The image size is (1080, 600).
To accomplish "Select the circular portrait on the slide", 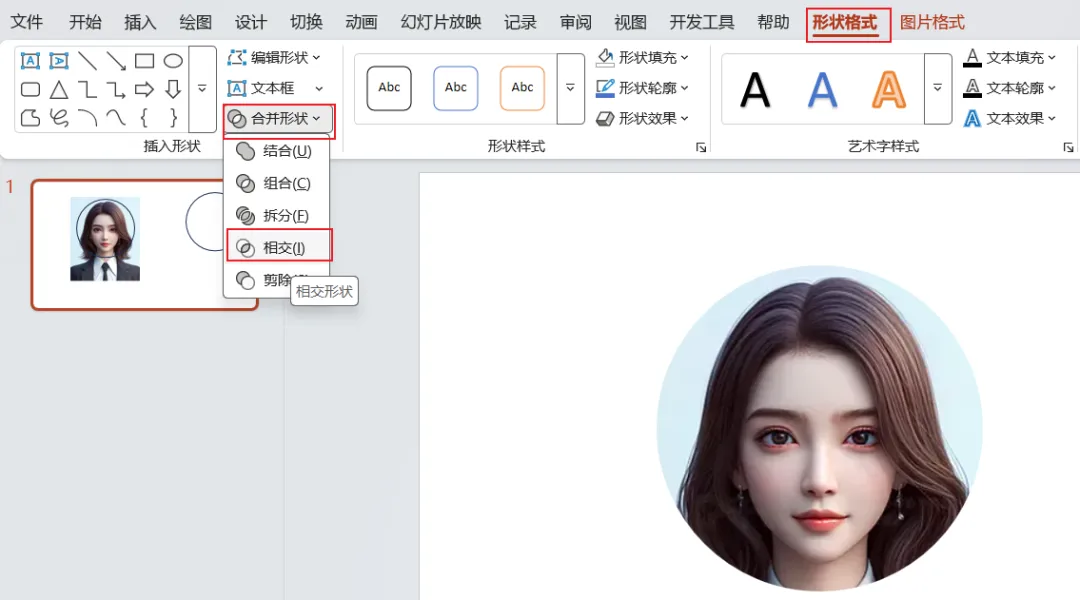I will [x=820, y=428].
